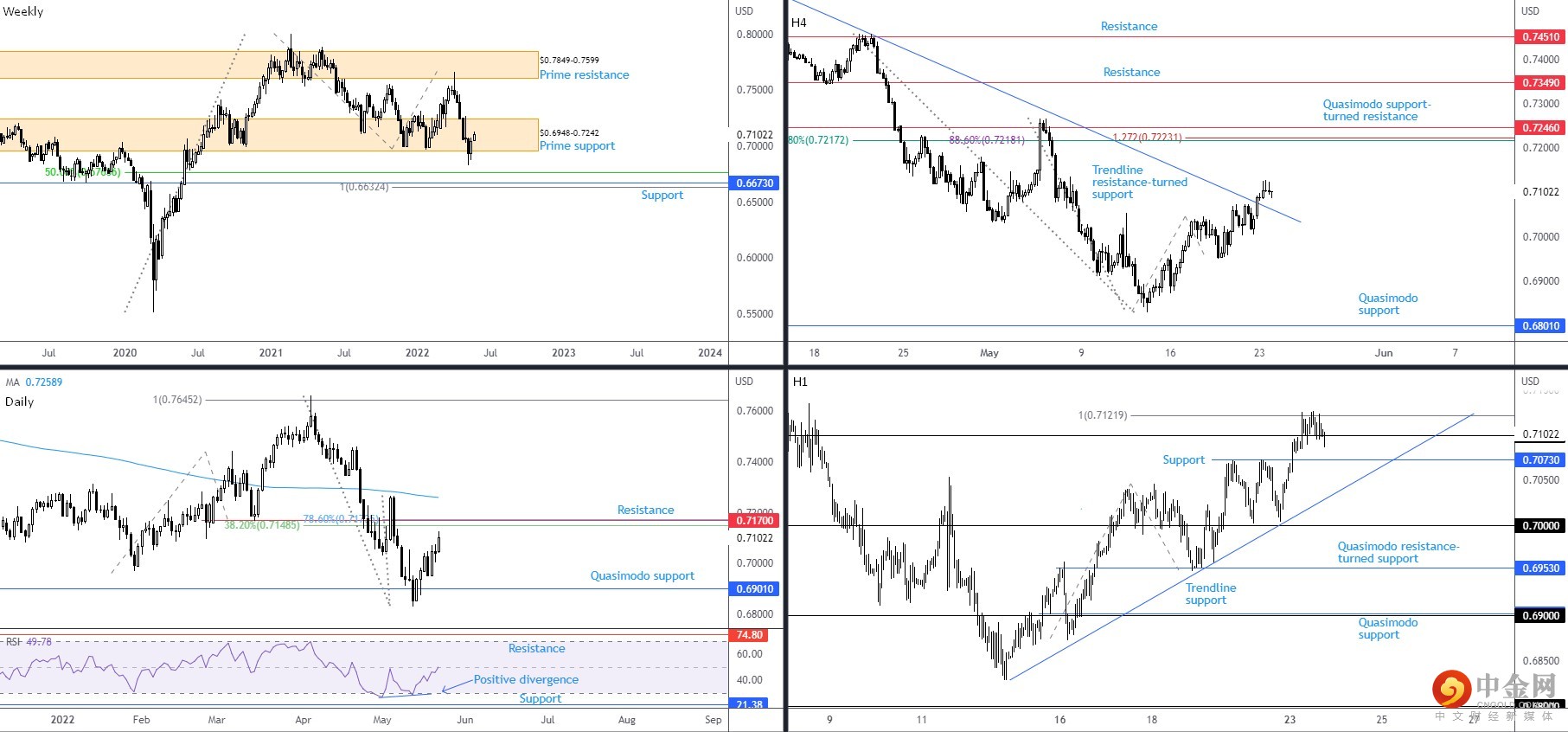1568x732 pixels.
Task: Click the '$0.7849-0.7599' zone range text
Action: pyautogui.click(x=569, y=61)
